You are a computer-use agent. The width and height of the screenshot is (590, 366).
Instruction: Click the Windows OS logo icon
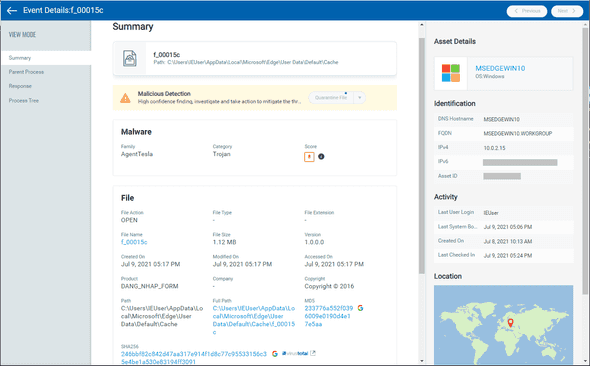click(x=451, y=73)
